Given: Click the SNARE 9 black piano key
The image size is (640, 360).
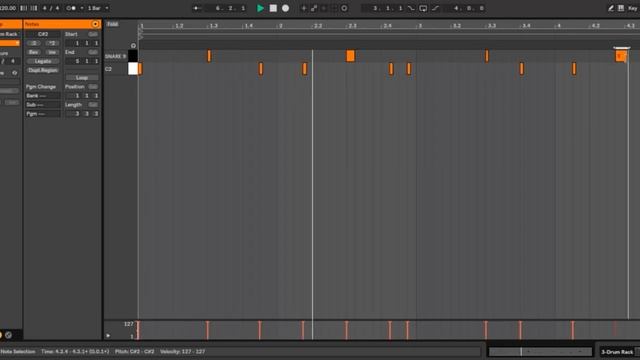Looking at the screenshot, I should 133,56.
